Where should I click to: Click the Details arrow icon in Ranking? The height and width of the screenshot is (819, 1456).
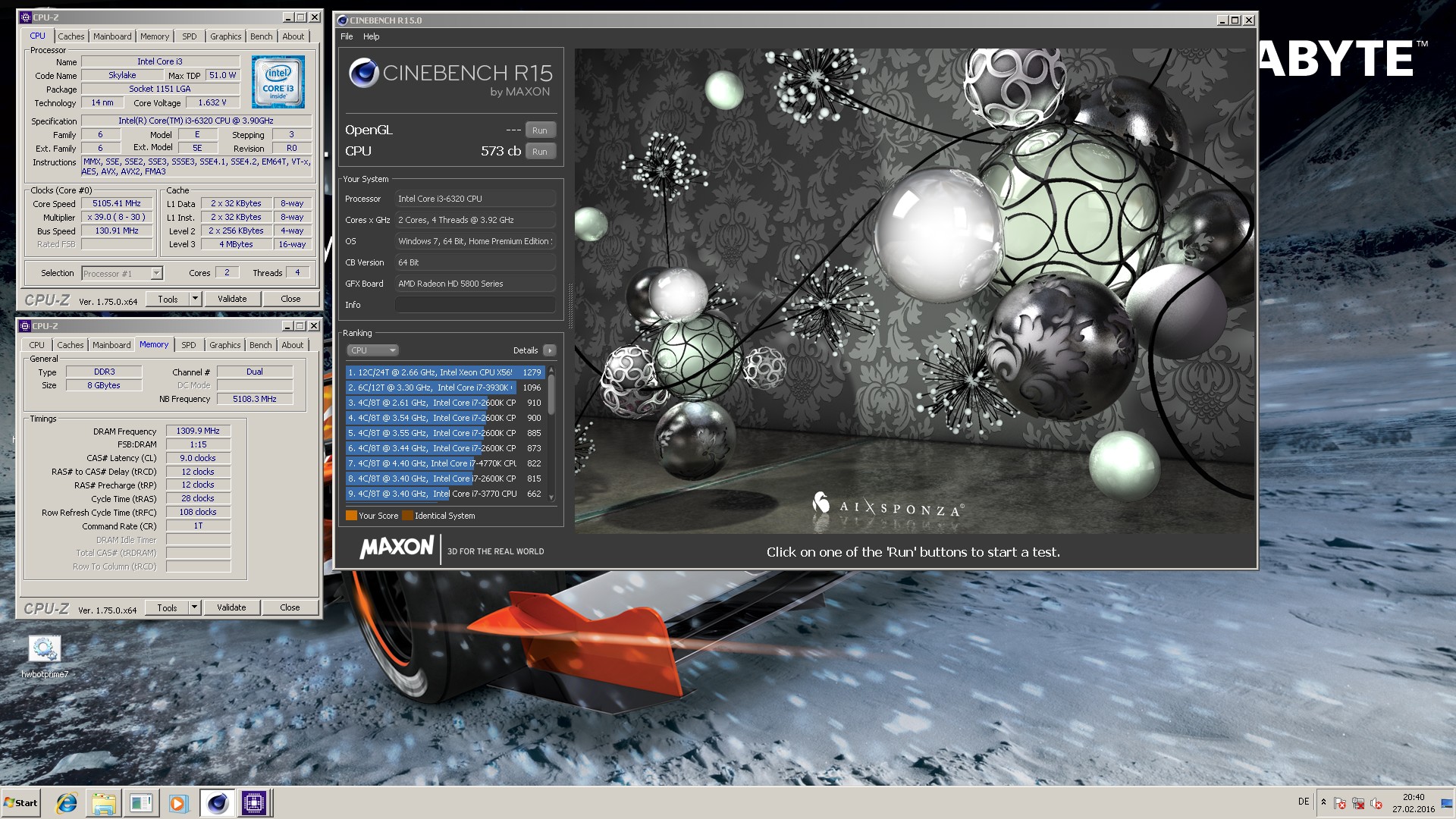[550, 350]
